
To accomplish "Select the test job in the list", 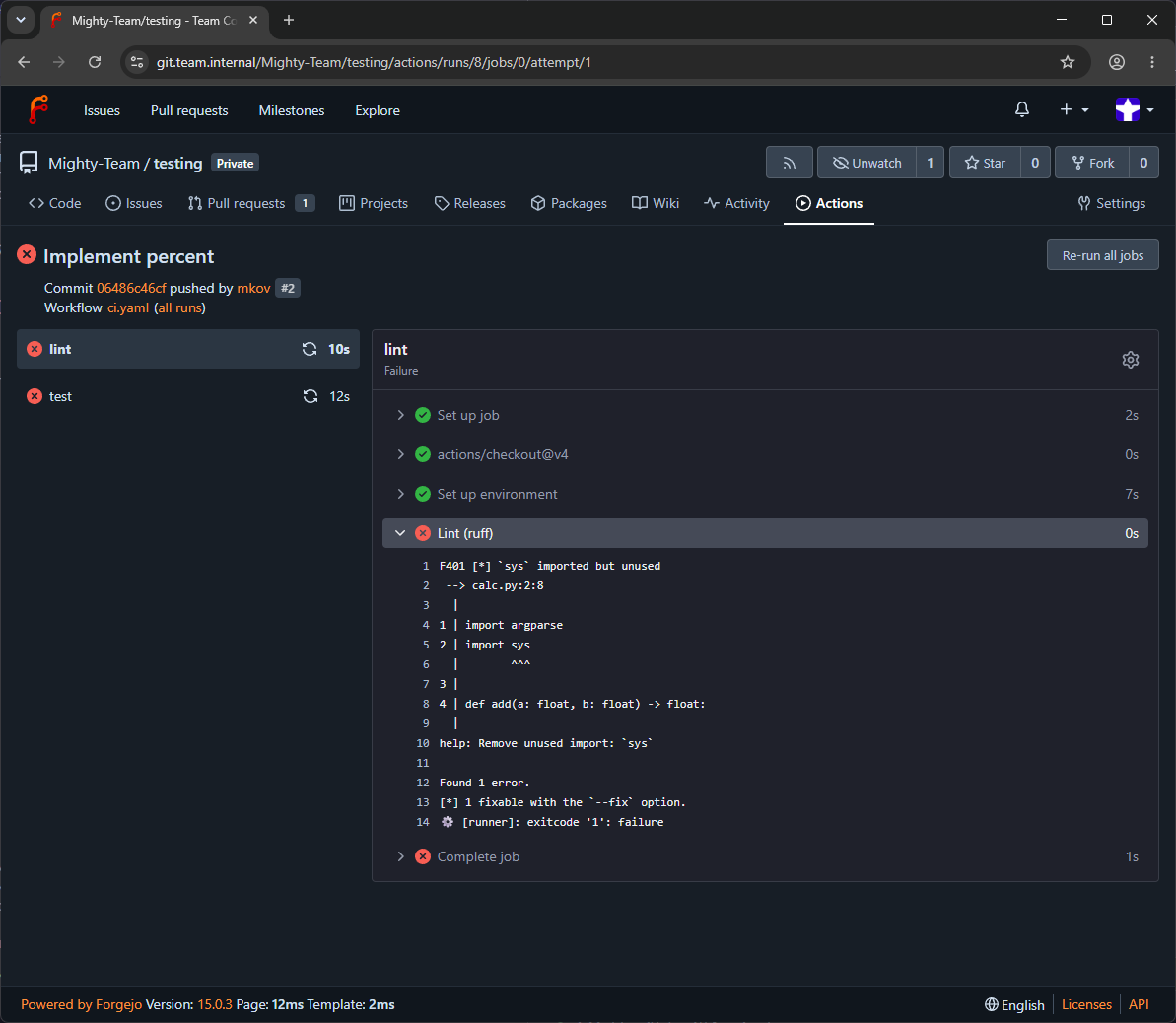I will (x=188, y=396).
